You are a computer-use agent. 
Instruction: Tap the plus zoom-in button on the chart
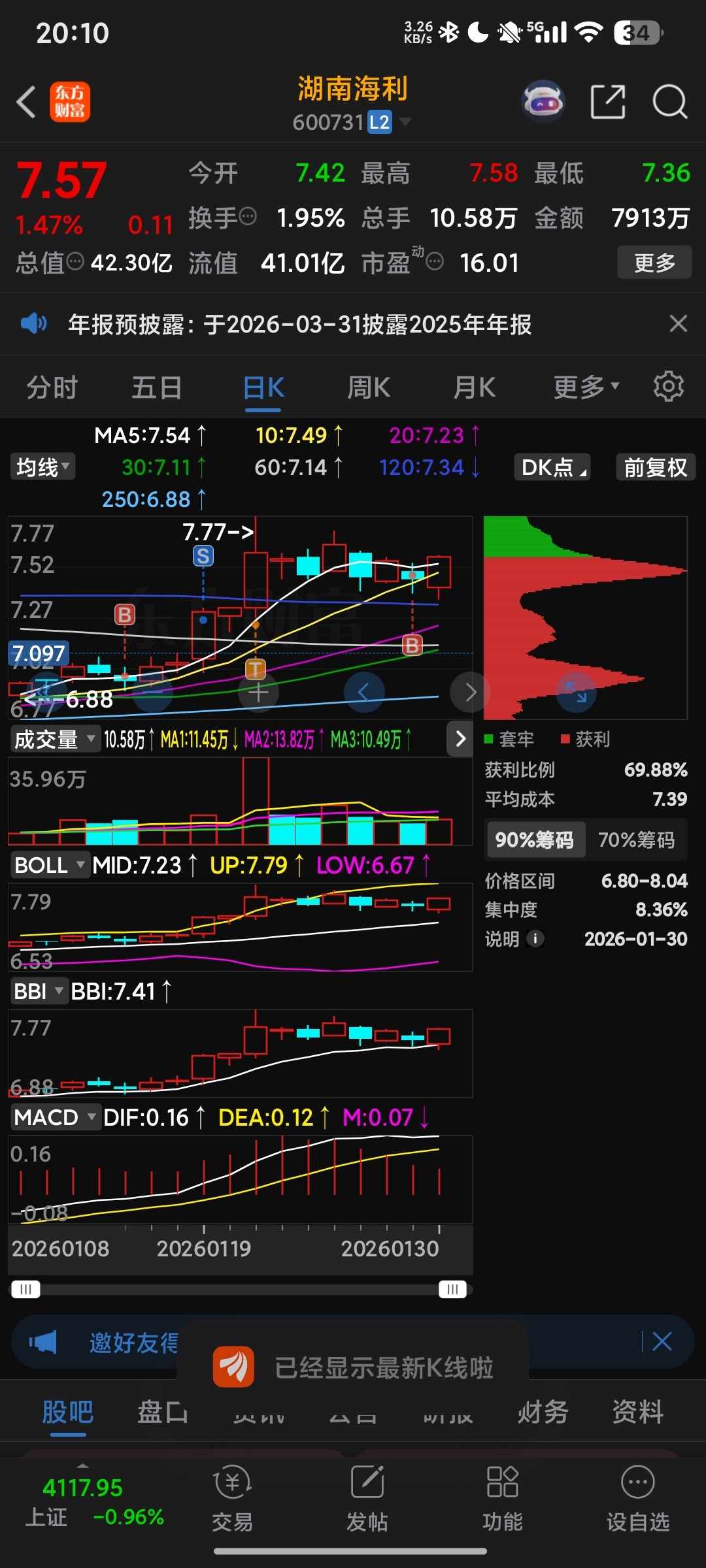click(258, 693)
